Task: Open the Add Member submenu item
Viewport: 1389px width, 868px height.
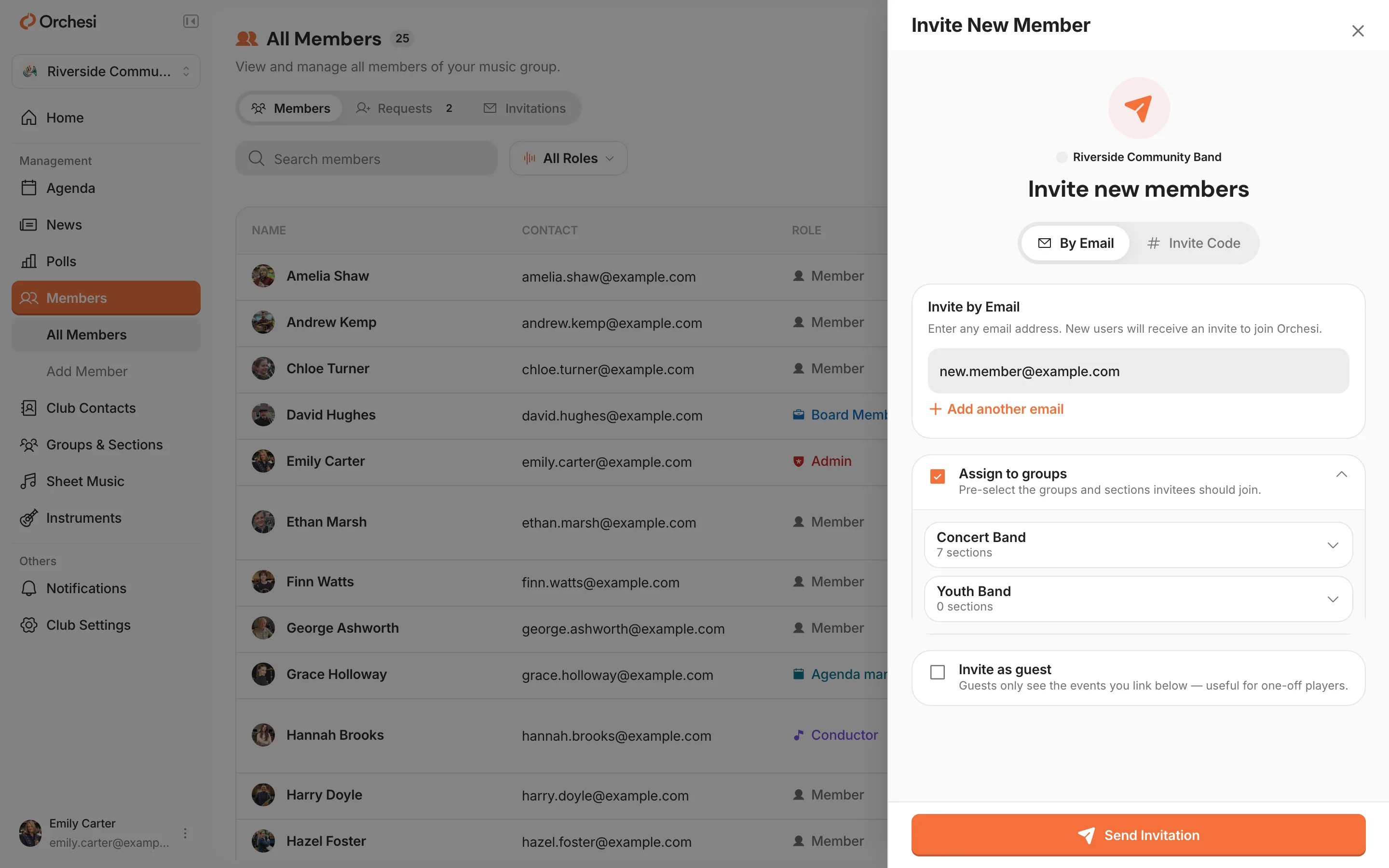Action: pos(106,371)
